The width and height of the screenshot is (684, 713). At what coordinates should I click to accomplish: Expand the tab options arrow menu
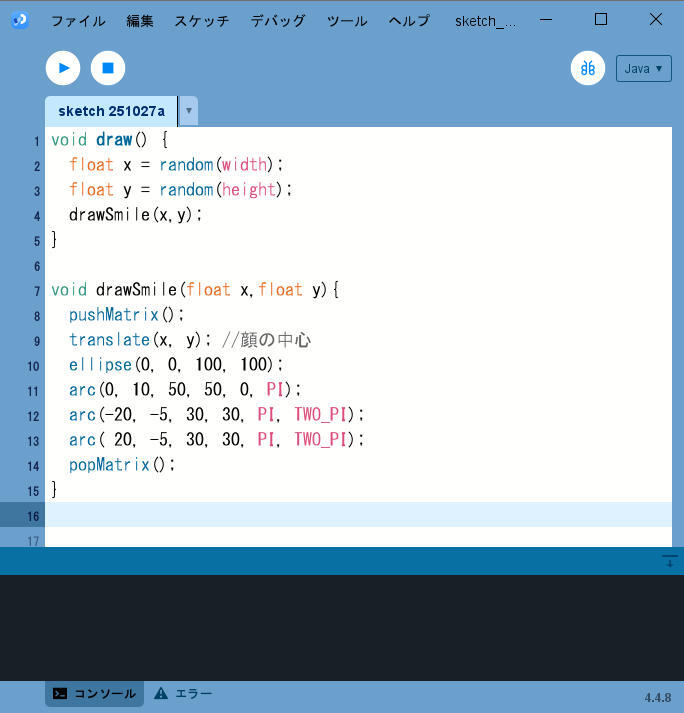189,111
